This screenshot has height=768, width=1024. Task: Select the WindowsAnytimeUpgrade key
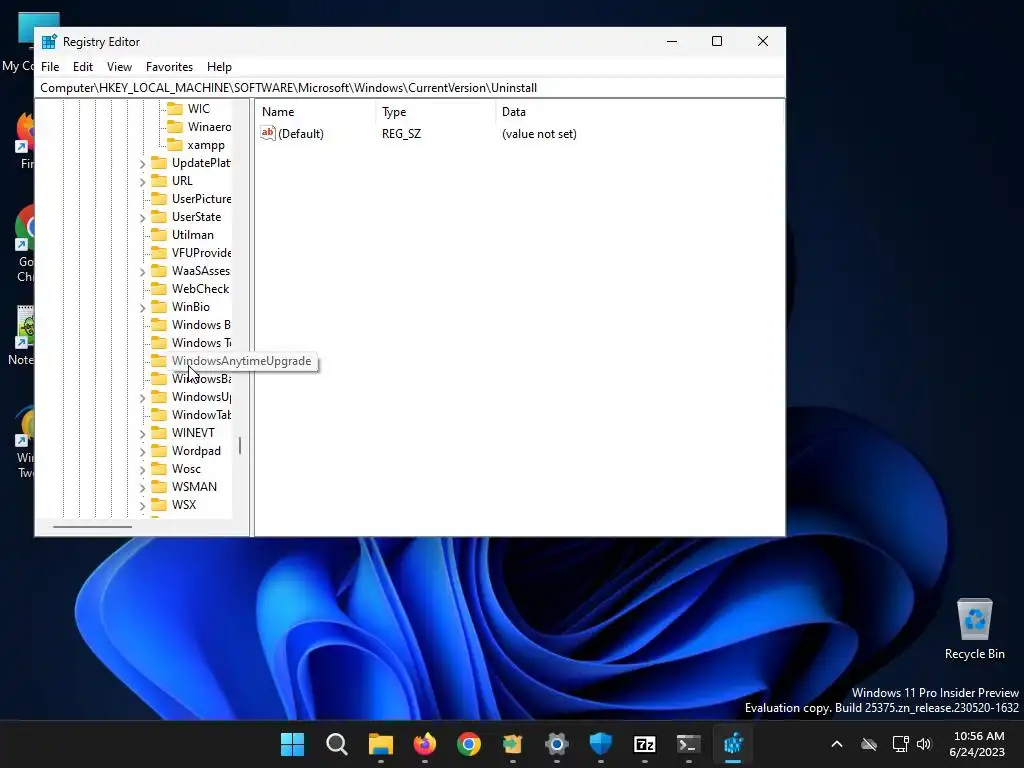tap(241, 361)
